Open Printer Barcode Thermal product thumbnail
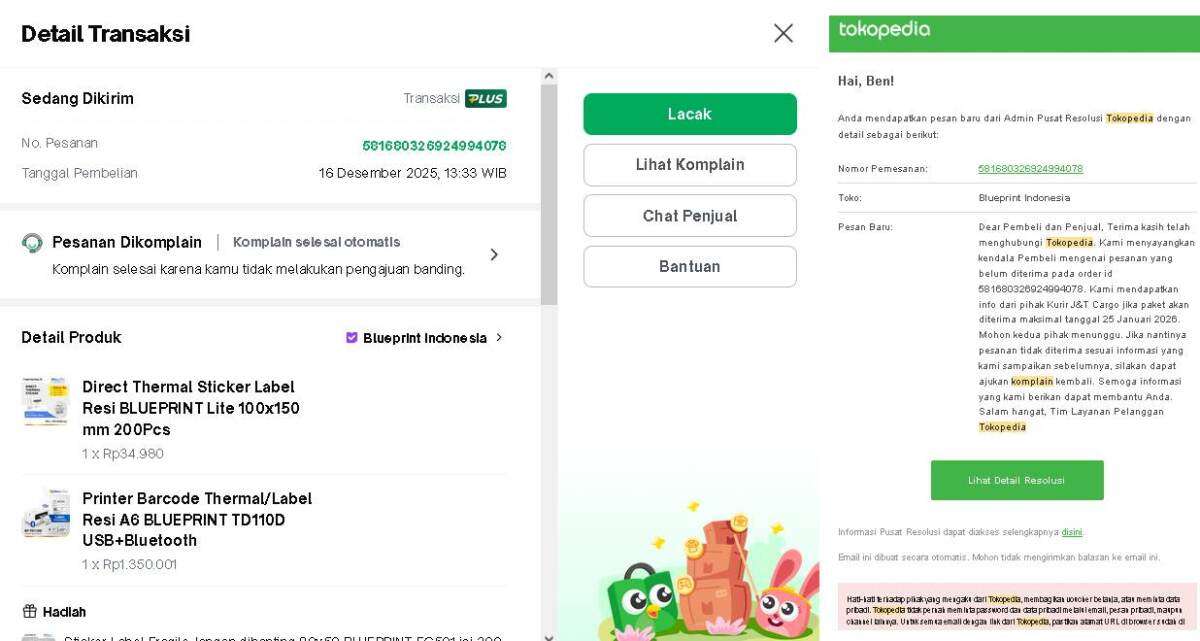The image size is (1200, 641). tap(46, 514)
